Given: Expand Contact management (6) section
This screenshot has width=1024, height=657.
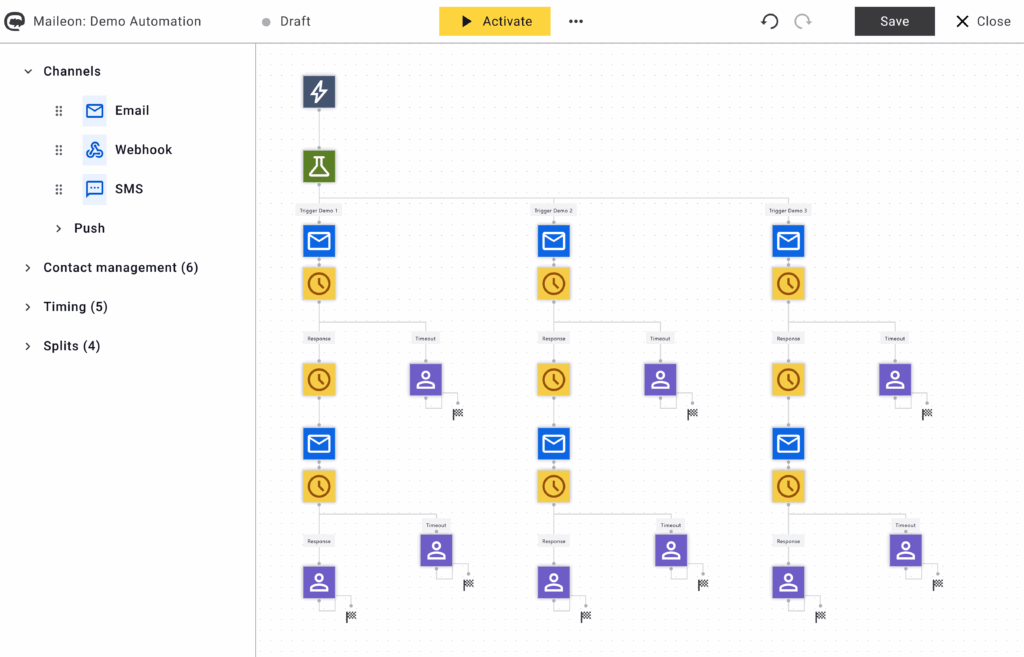Looking at the screenshot, I should [28, 268].
